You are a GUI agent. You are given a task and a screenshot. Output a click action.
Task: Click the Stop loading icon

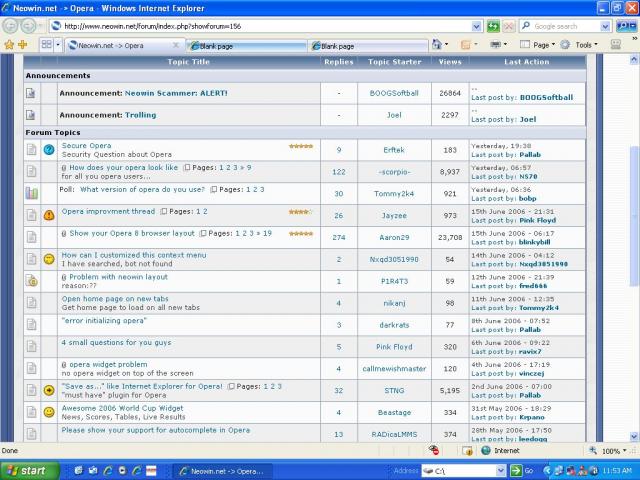tap(511, 26)
